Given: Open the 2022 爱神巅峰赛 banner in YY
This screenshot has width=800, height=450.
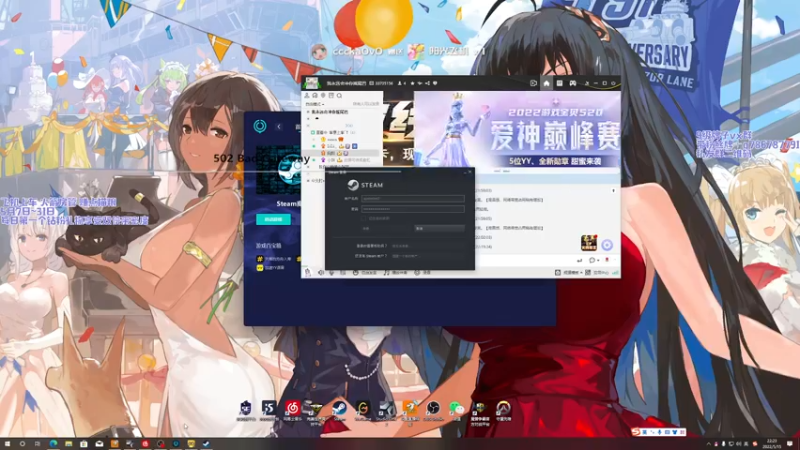Looking at the screenshot, I should point(517,130).
